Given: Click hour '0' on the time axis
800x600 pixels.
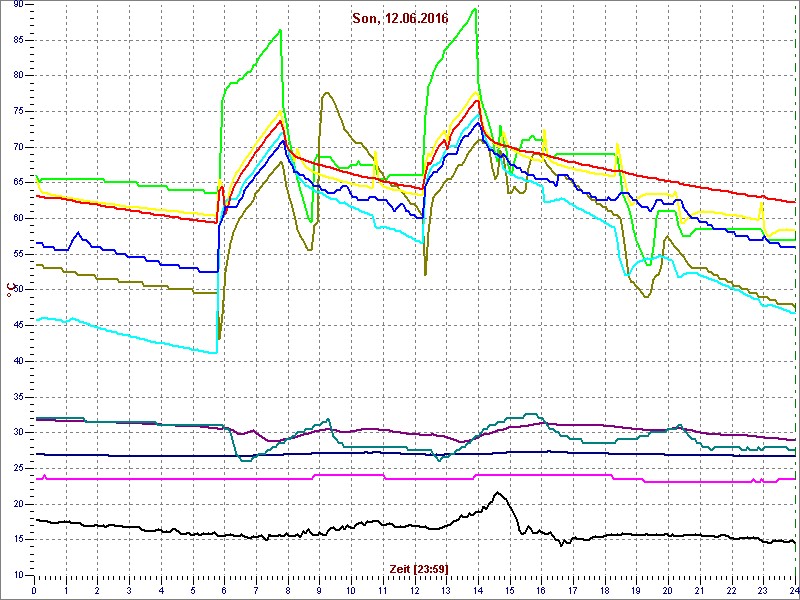Looking at the screenshot, I should pyautogui.click(x=34, y=589).
